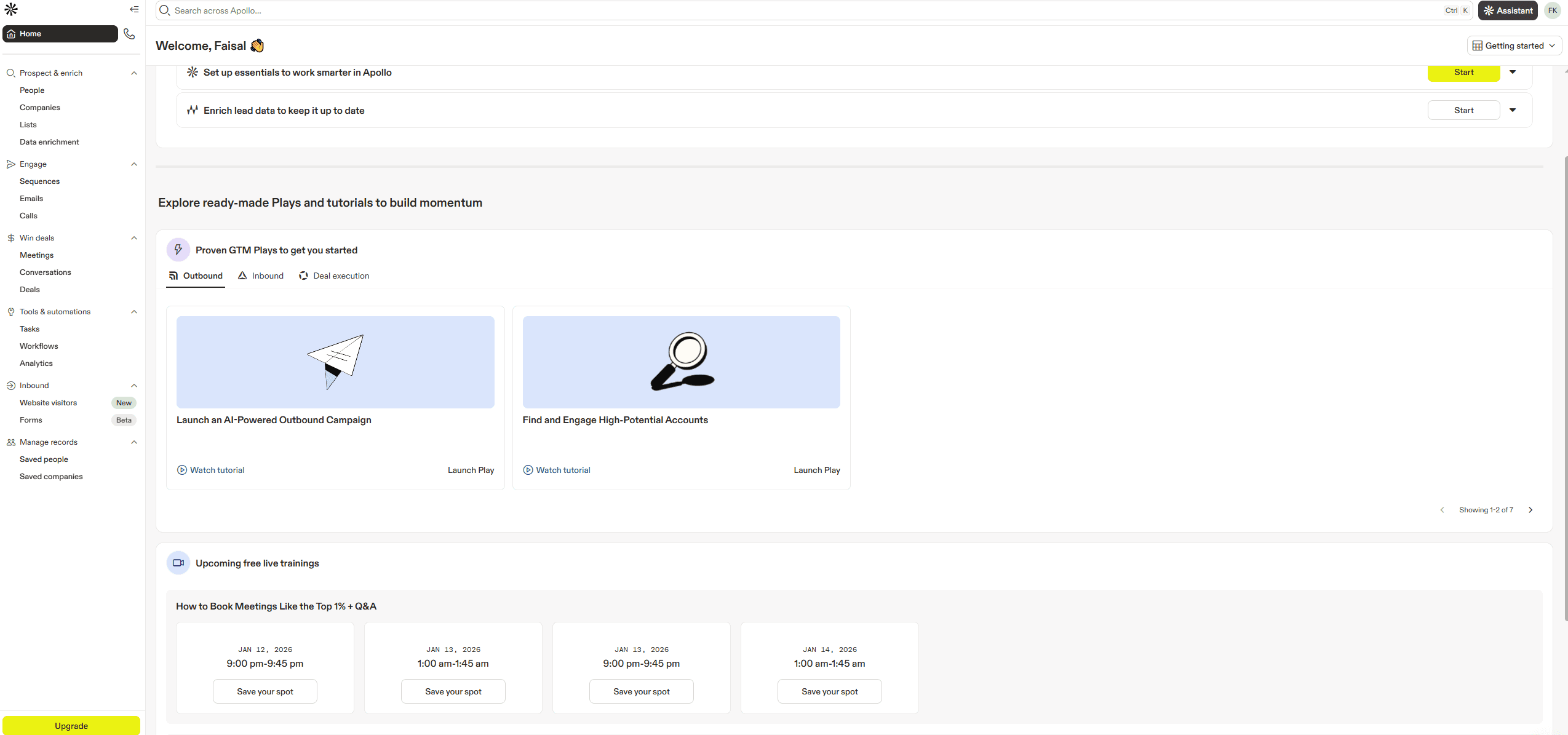The width and height of the screenshot is (1568, 735).
Task: Save your spot for Jan 14 training
Action: click(829, 691)
